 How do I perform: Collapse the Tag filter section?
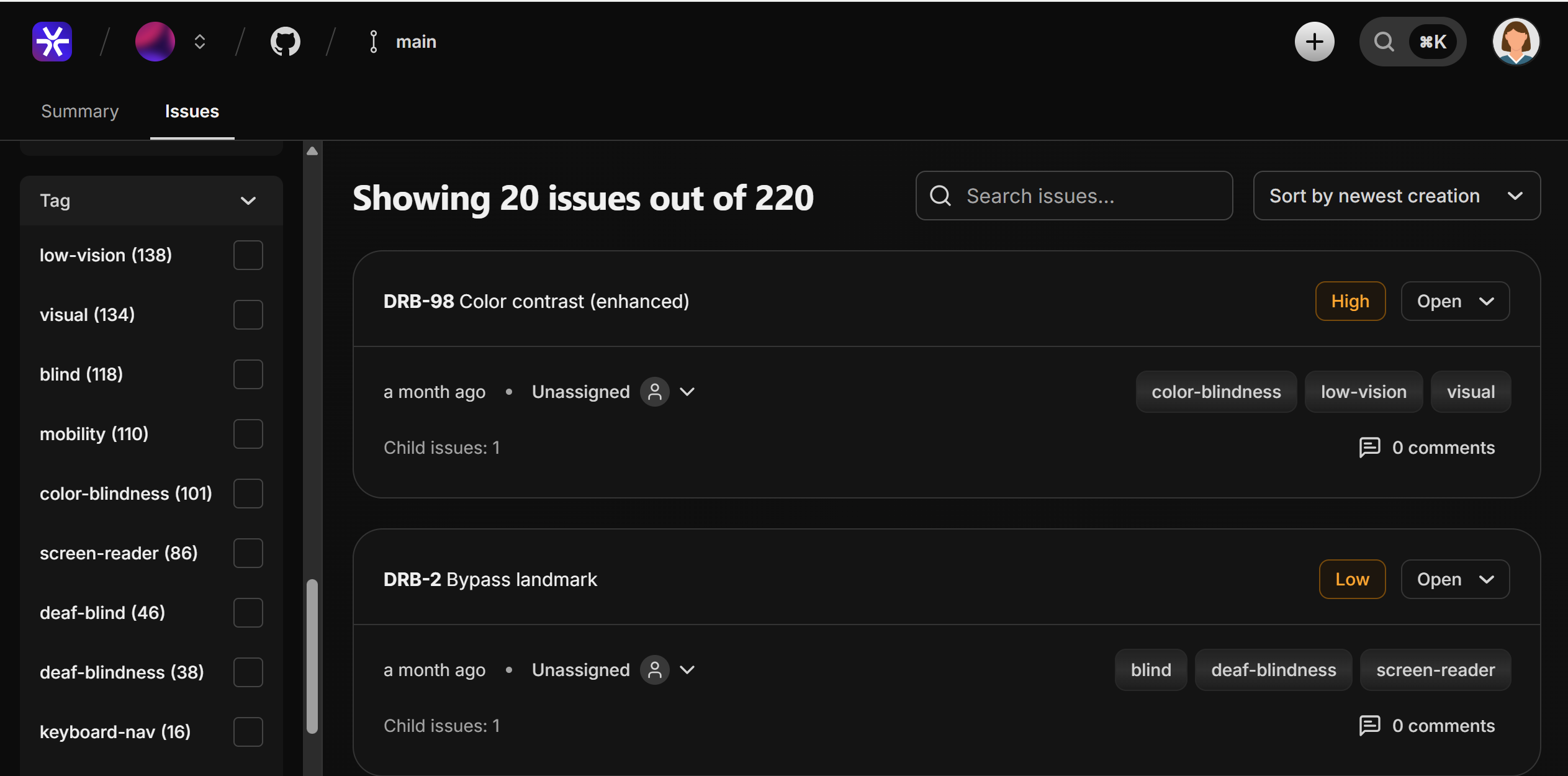247,200
